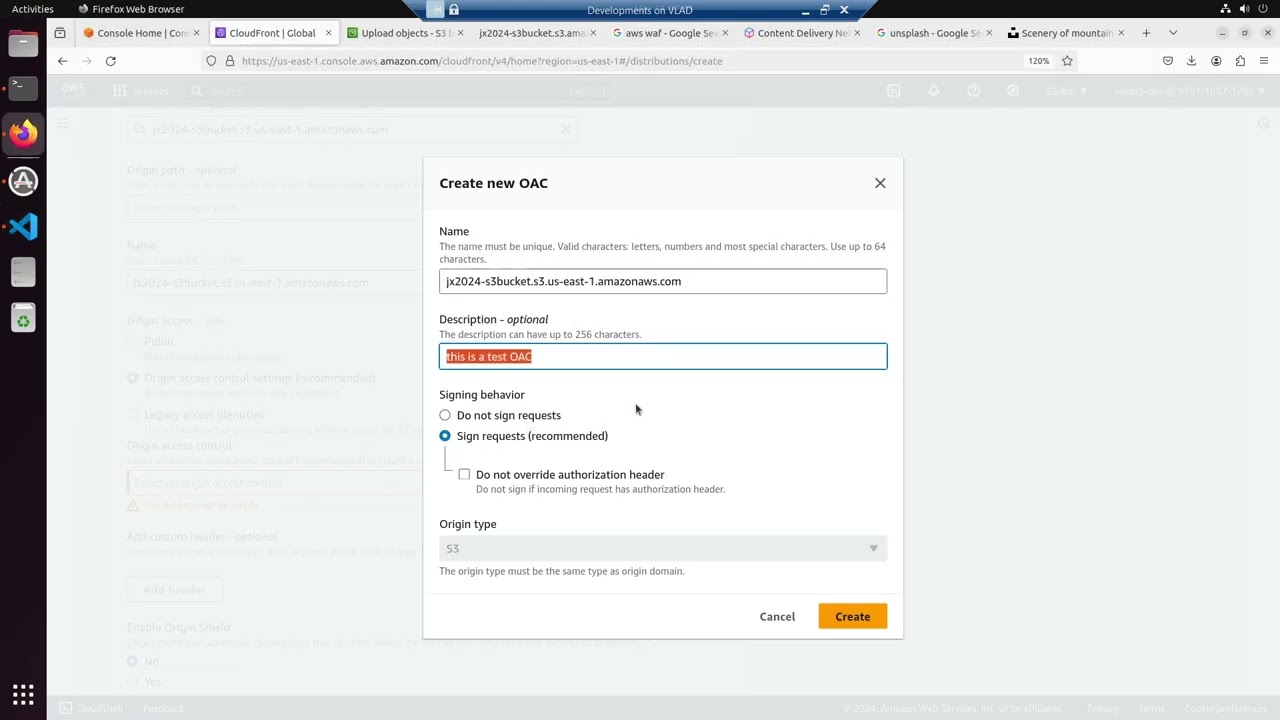The width and height of the screenshot is (1280, 720).
Task: Open Software Updater dock icon
Action: point(23,181)
